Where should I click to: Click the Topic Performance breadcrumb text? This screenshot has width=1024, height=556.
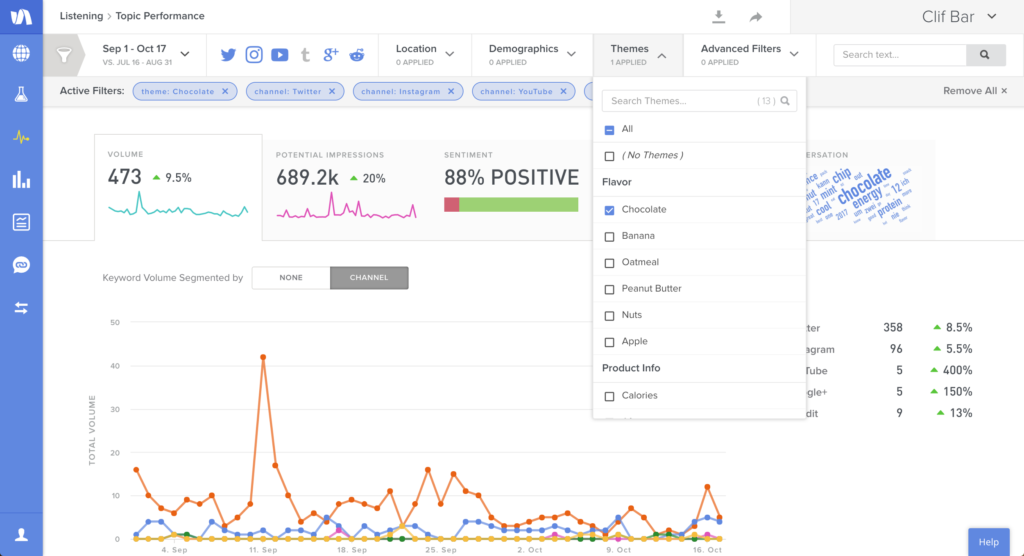(x=160, y=16)
